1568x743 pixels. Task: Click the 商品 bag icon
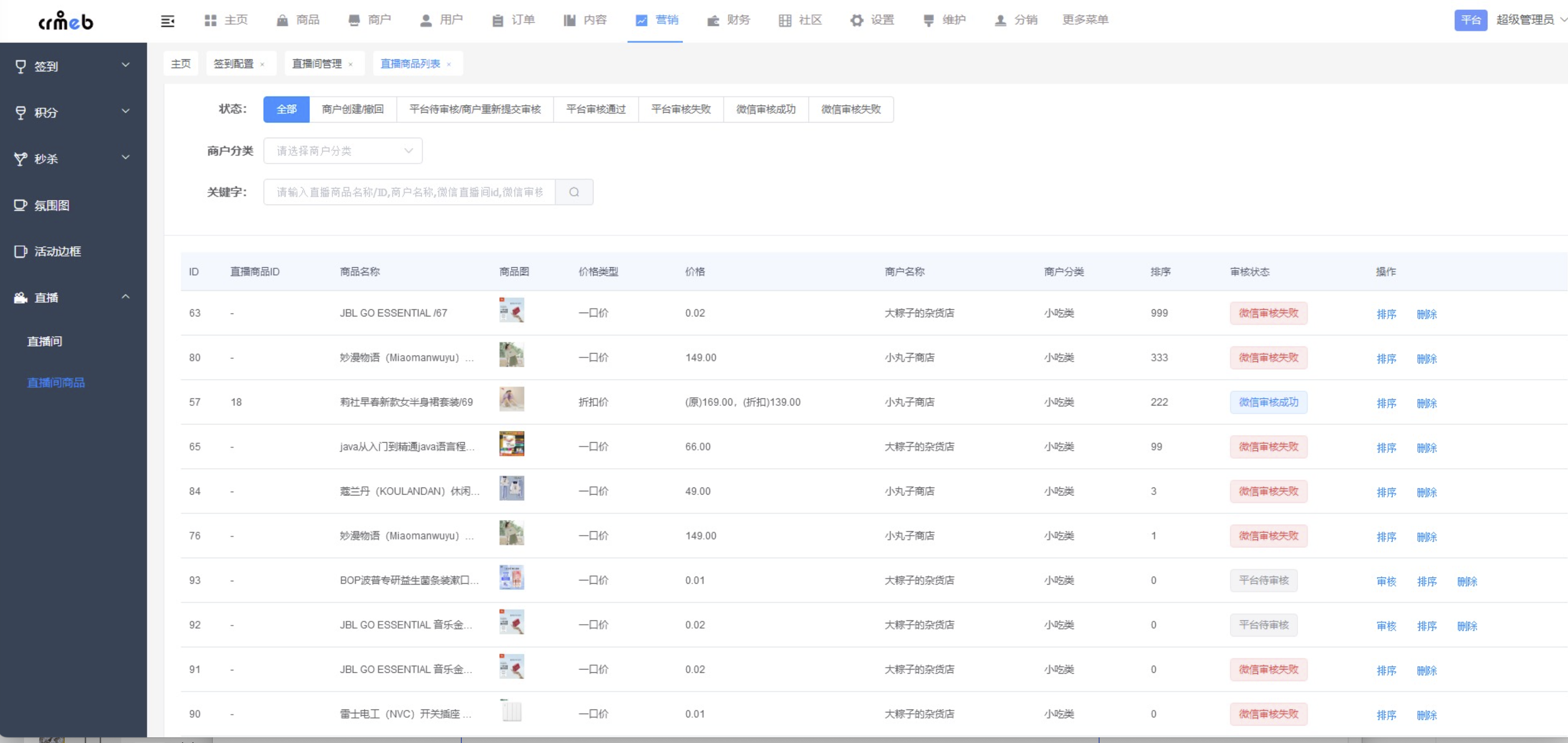coord(283,20)
